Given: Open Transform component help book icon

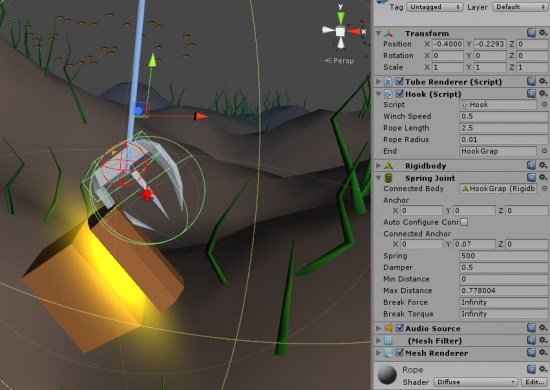Looking at the screenshot, I should pos(531,33).
